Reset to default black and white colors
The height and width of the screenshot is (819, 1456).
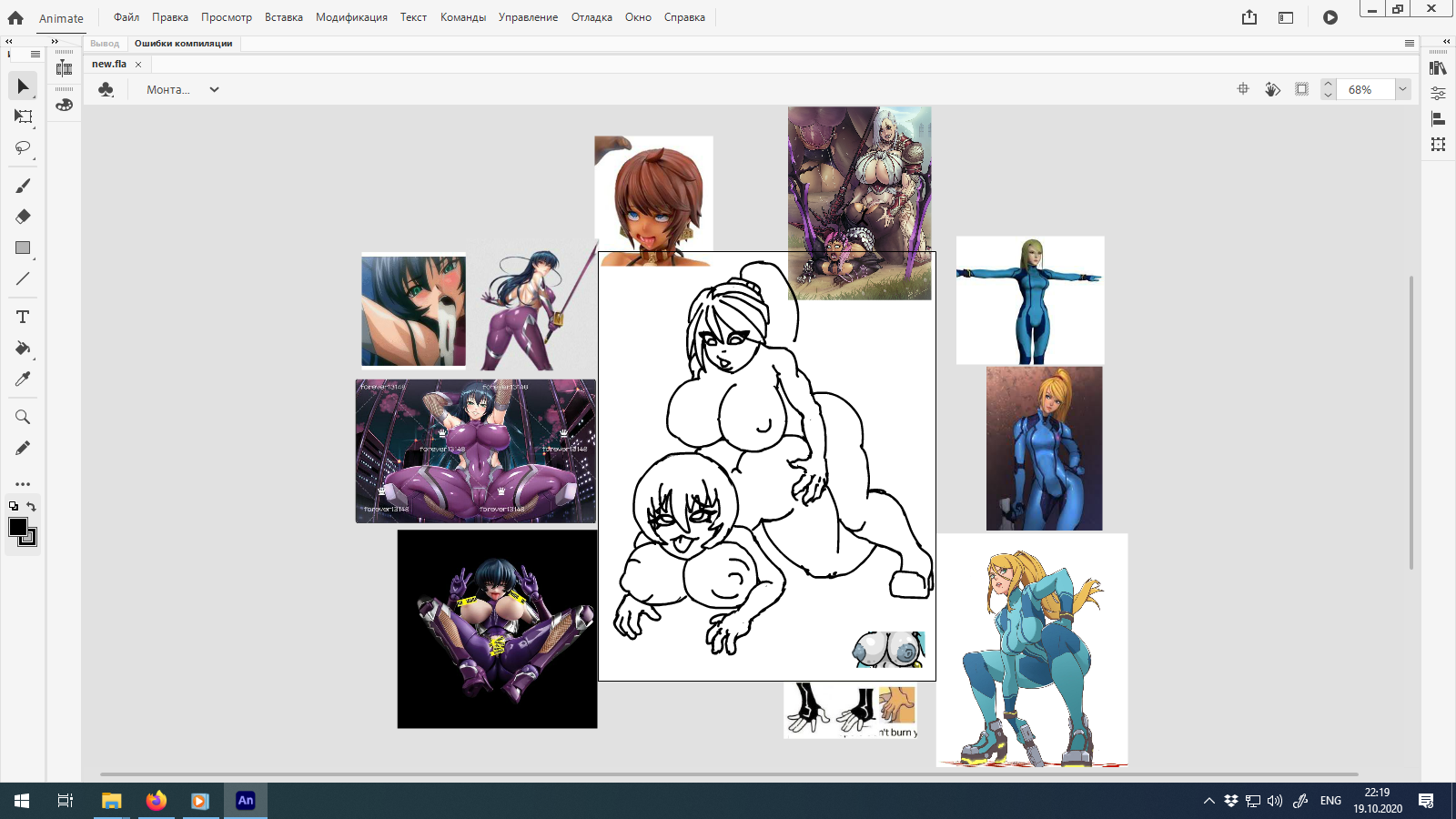click(14, 507)
